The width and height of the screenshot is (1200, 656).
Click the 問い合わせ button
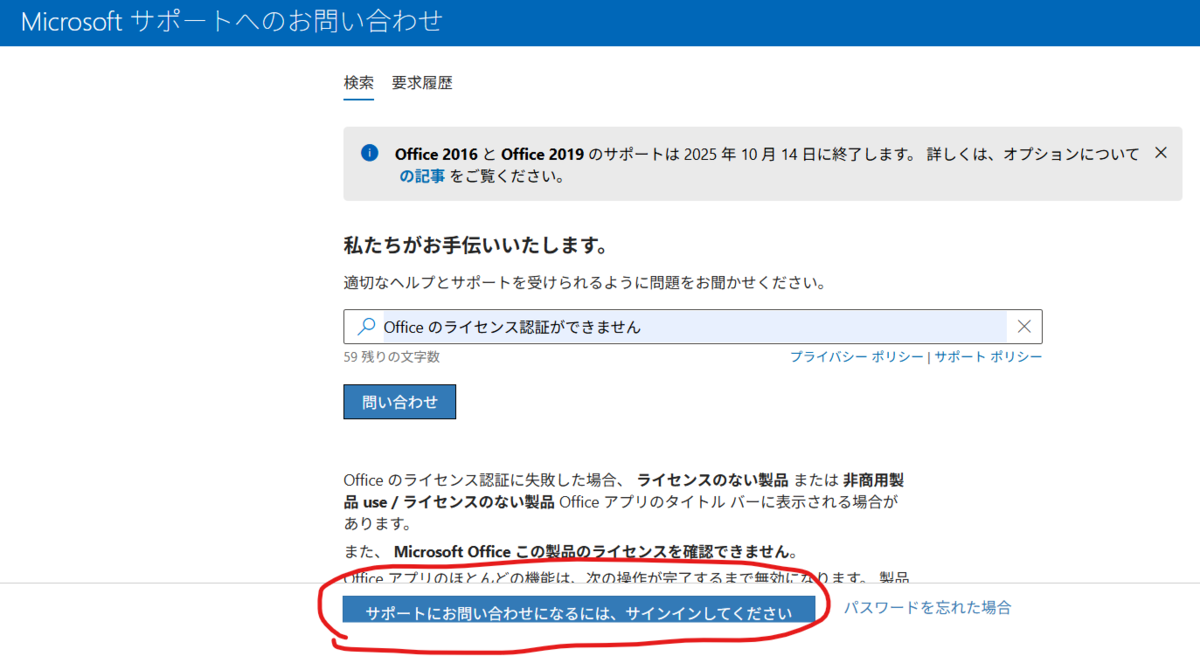click(400, 402)
